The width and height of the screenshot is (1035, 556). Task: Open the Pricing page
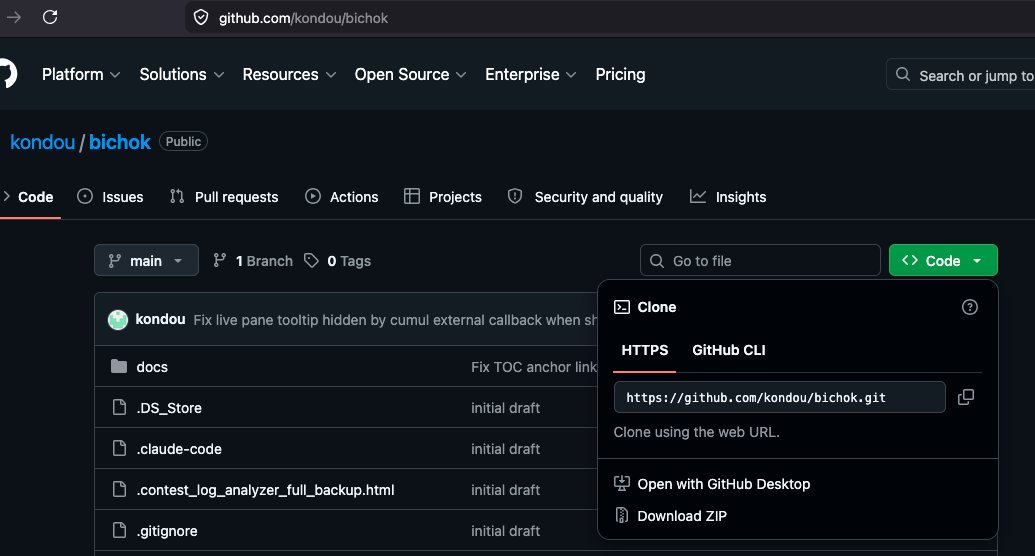620,75
